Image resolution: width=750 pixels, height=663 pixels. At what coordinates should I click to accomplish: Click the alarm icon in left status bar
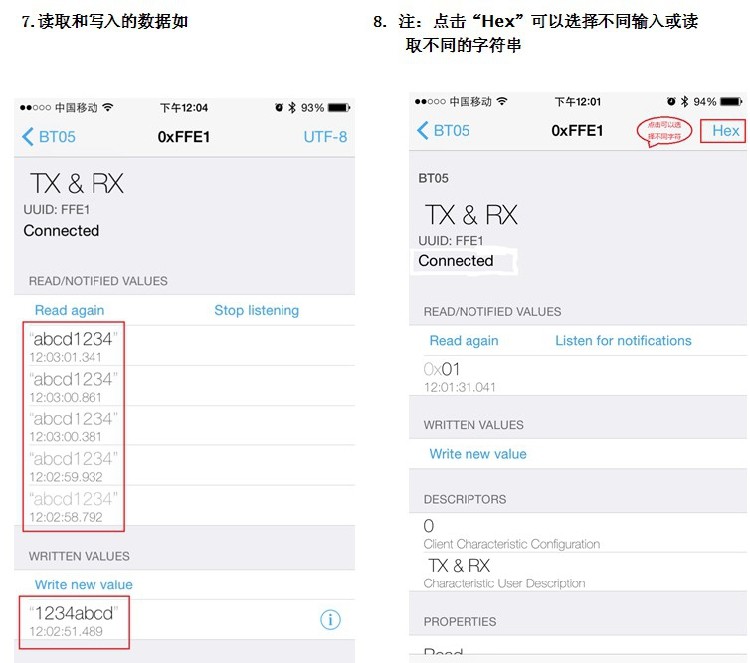279,108
